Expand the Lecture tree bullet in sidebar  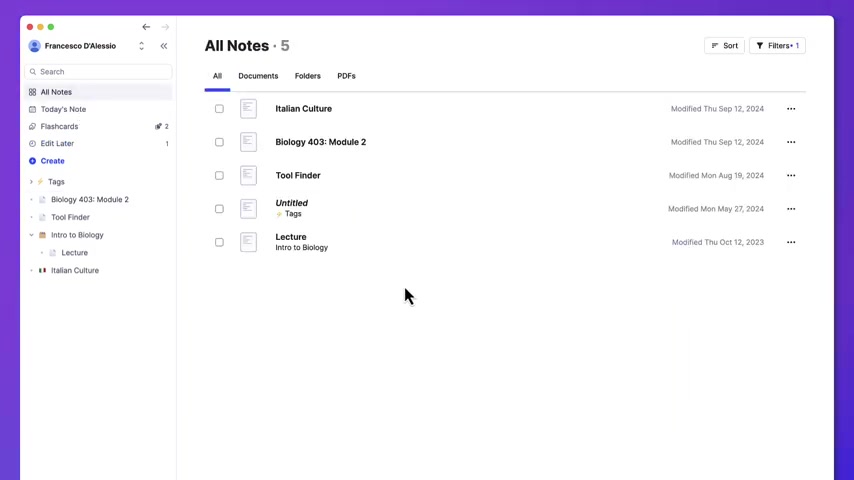tap(42, 253)
